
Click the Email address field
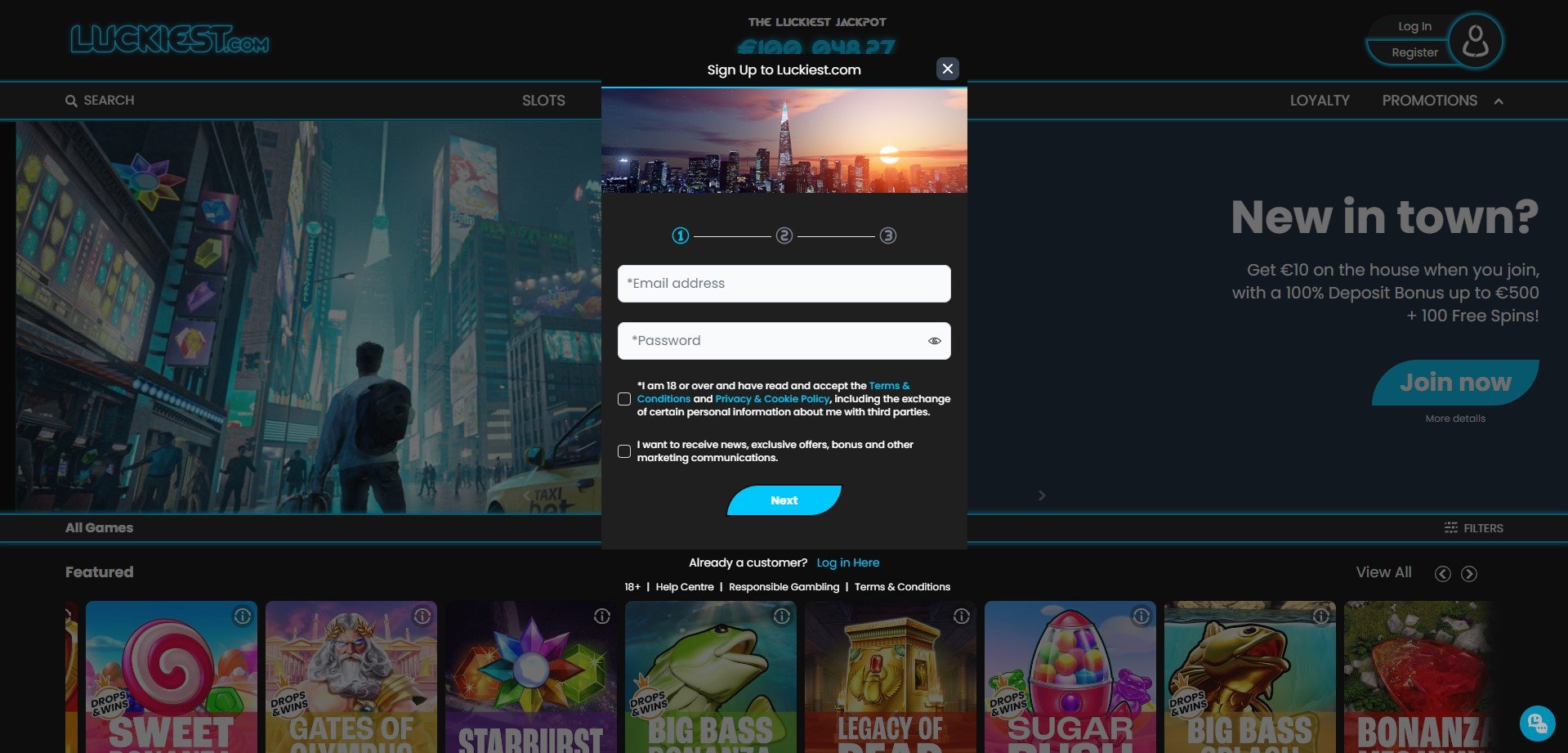[x=784, y=284]
